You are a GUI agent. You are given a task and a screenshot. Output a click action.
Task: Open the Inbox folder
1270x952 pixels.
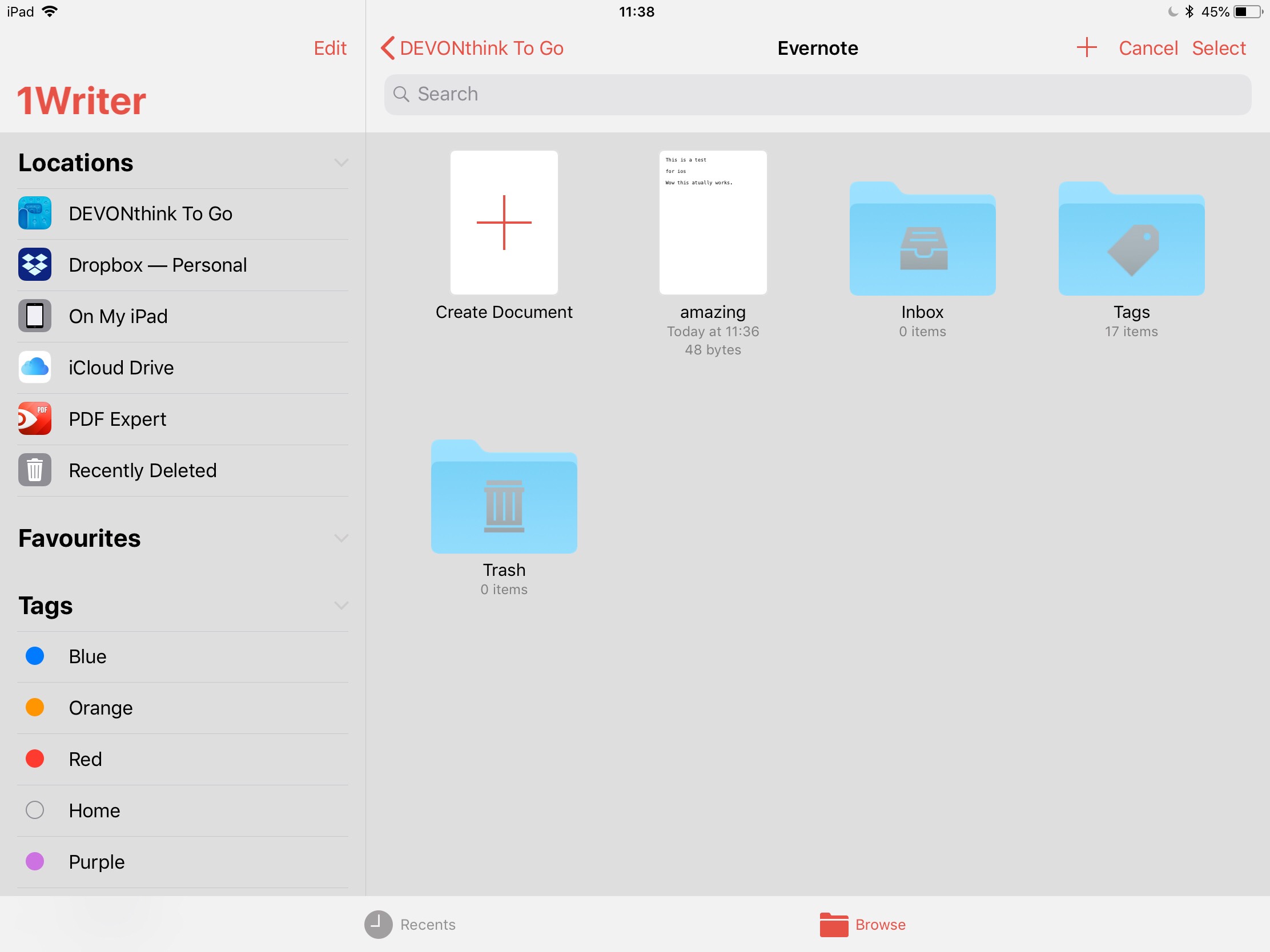click(922, 240)
